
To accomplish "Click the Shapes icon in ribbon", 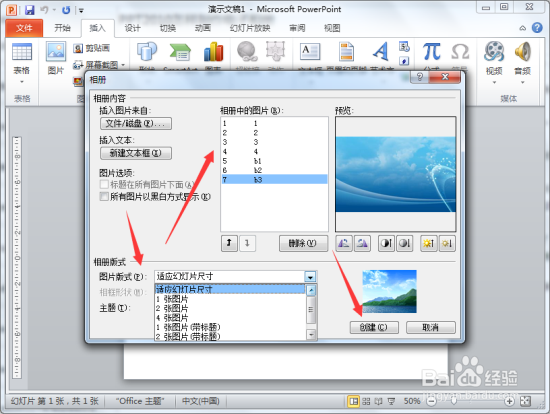I will click(x=147, y=52).
